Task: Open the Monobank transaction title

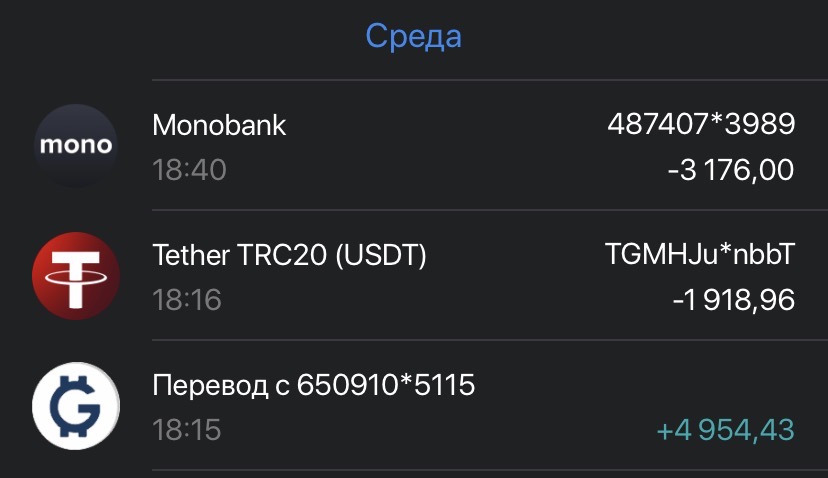Action: click(219, 125)
